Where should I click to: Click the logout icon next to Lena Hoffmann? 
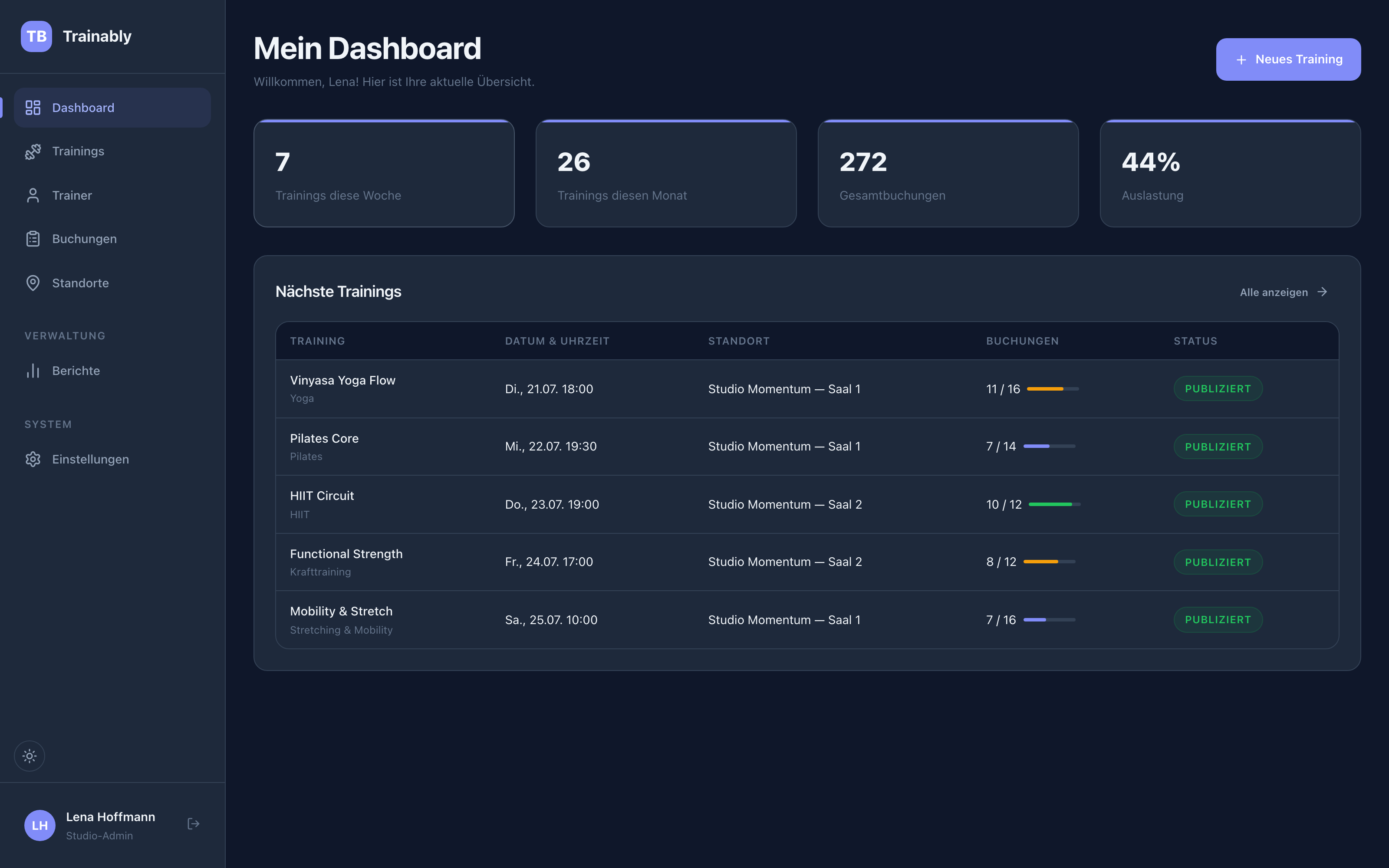point(194,824)
